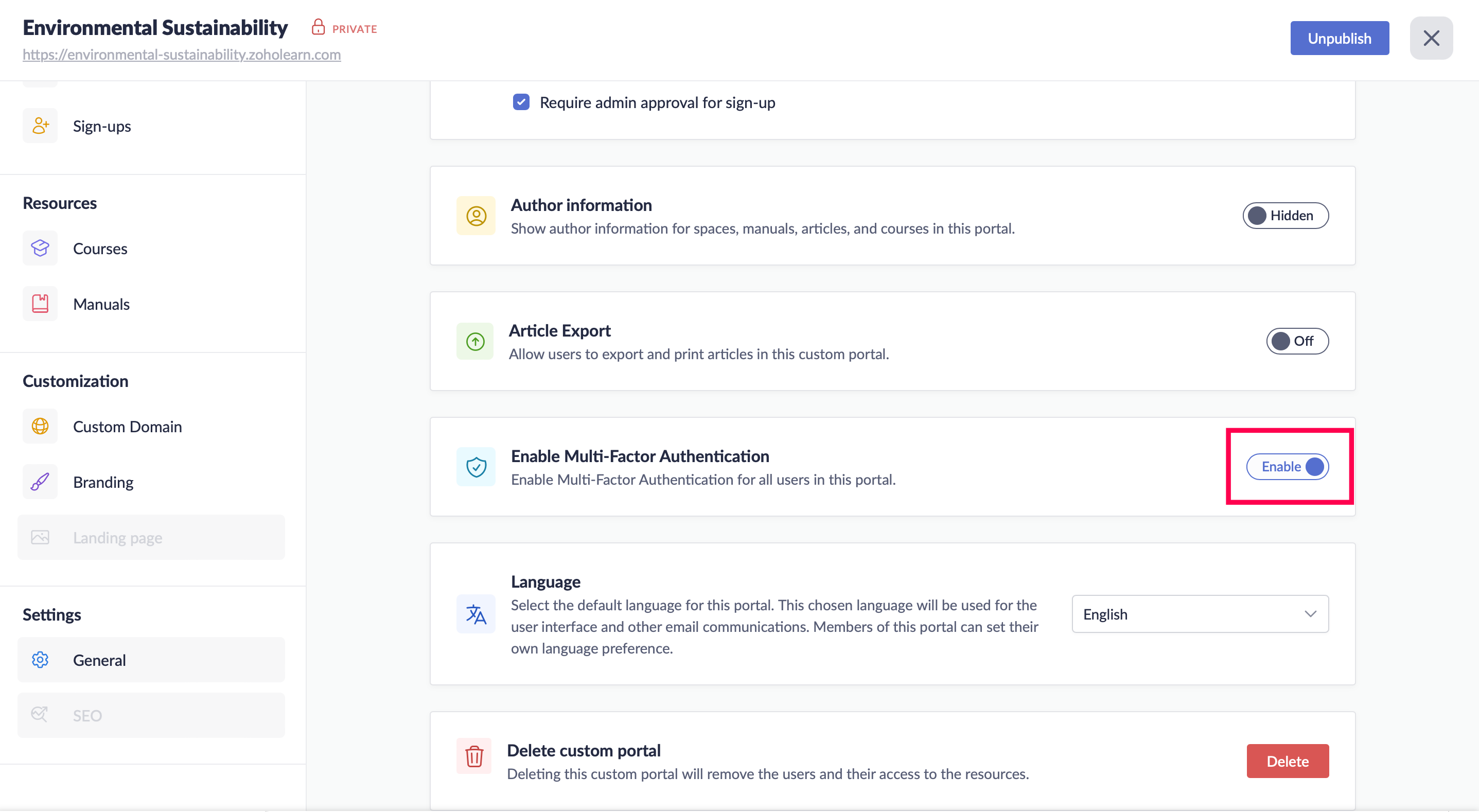Image resolution: width=1479 pixels, height=812 pixels.
Task: Click the Sign-ups person icon
Action: [40, 126]
